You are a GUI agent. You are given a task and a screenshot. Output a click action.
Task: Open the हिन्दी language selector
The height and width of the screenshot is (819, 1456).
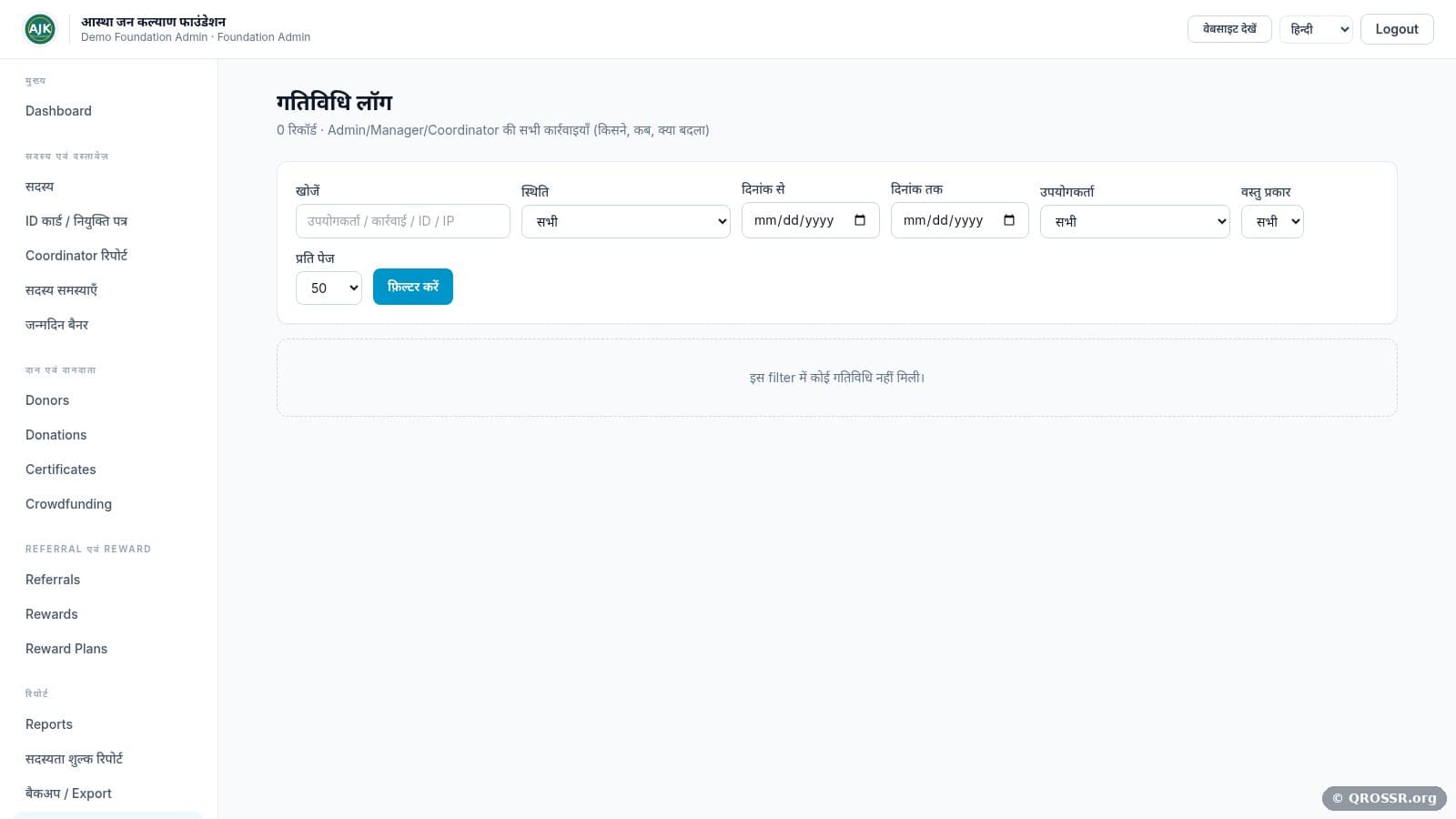click(1316, 29)
